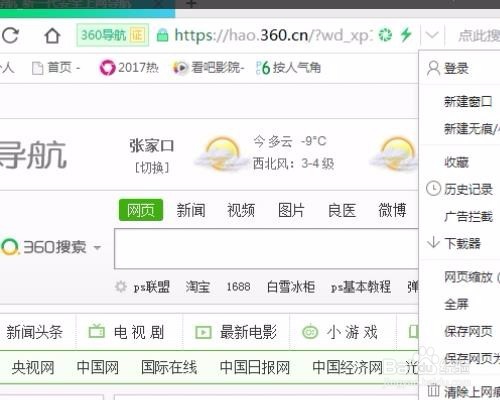Viewport: 500px width, 400px height.
Task: Open the 首页 bookmark
Action: point(56,68)
